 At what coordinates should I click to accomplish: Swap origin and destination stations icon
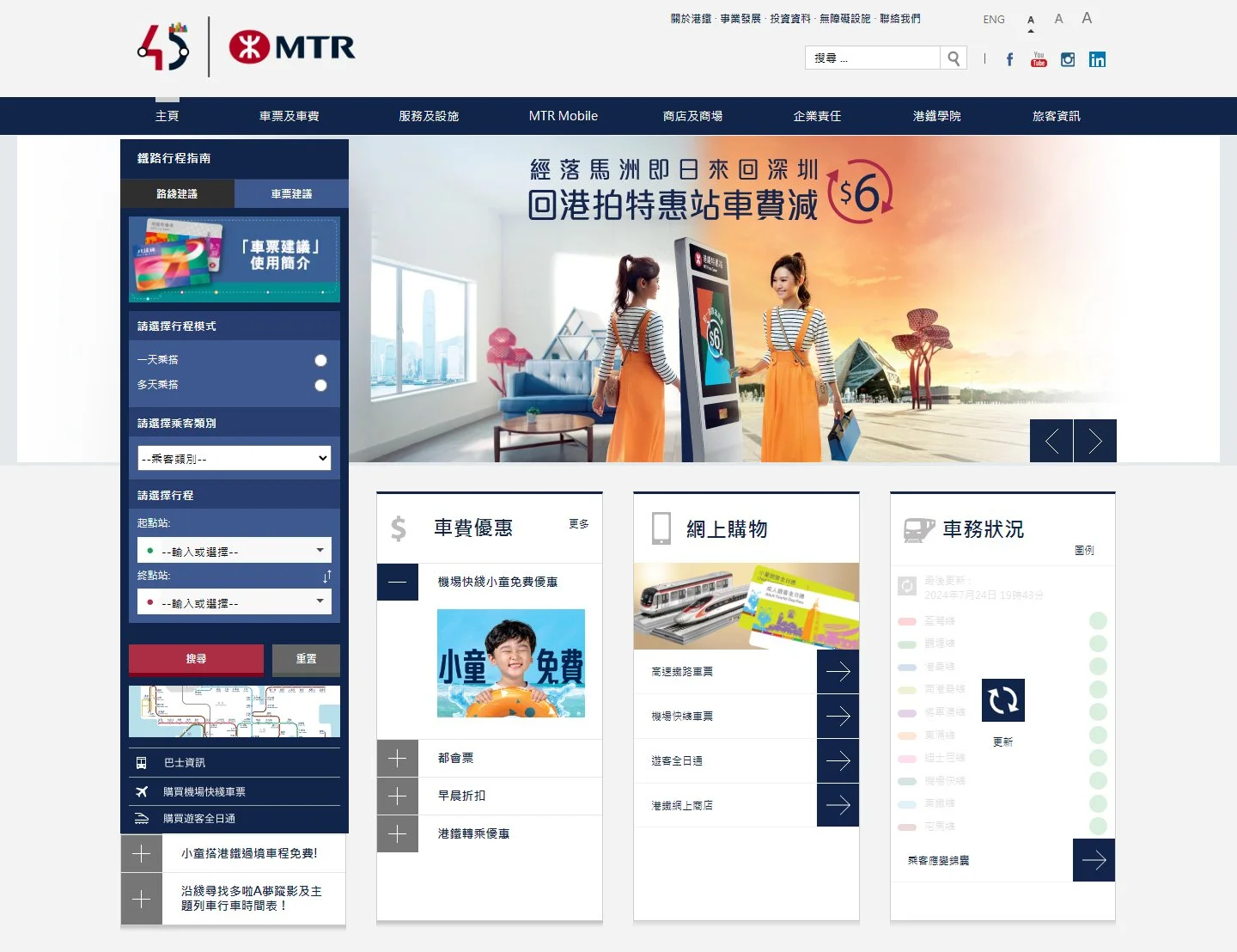coord(326,576)
